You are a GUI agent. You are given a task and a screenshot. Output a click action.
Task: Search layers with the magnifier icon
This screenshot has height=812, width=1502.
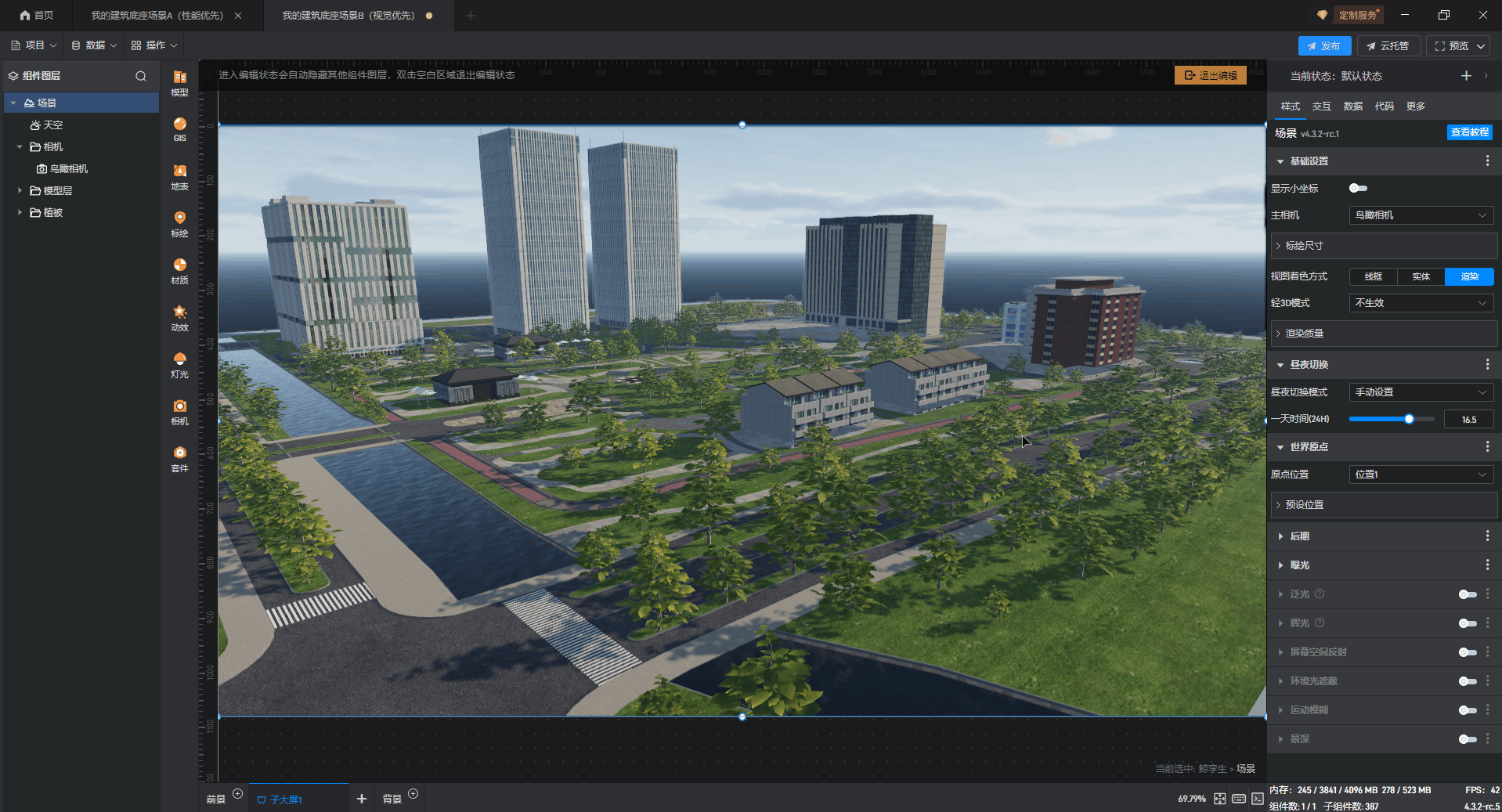pyautogui.click(x=141, y=76)
